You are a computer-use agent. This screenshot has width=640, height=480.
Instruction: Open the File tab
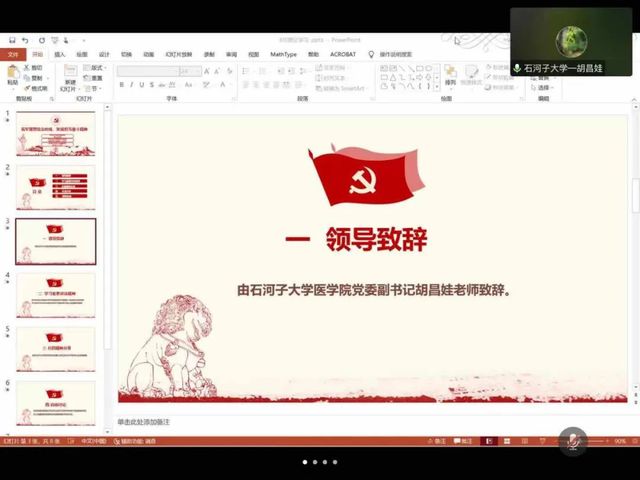(x=13, y=54)
